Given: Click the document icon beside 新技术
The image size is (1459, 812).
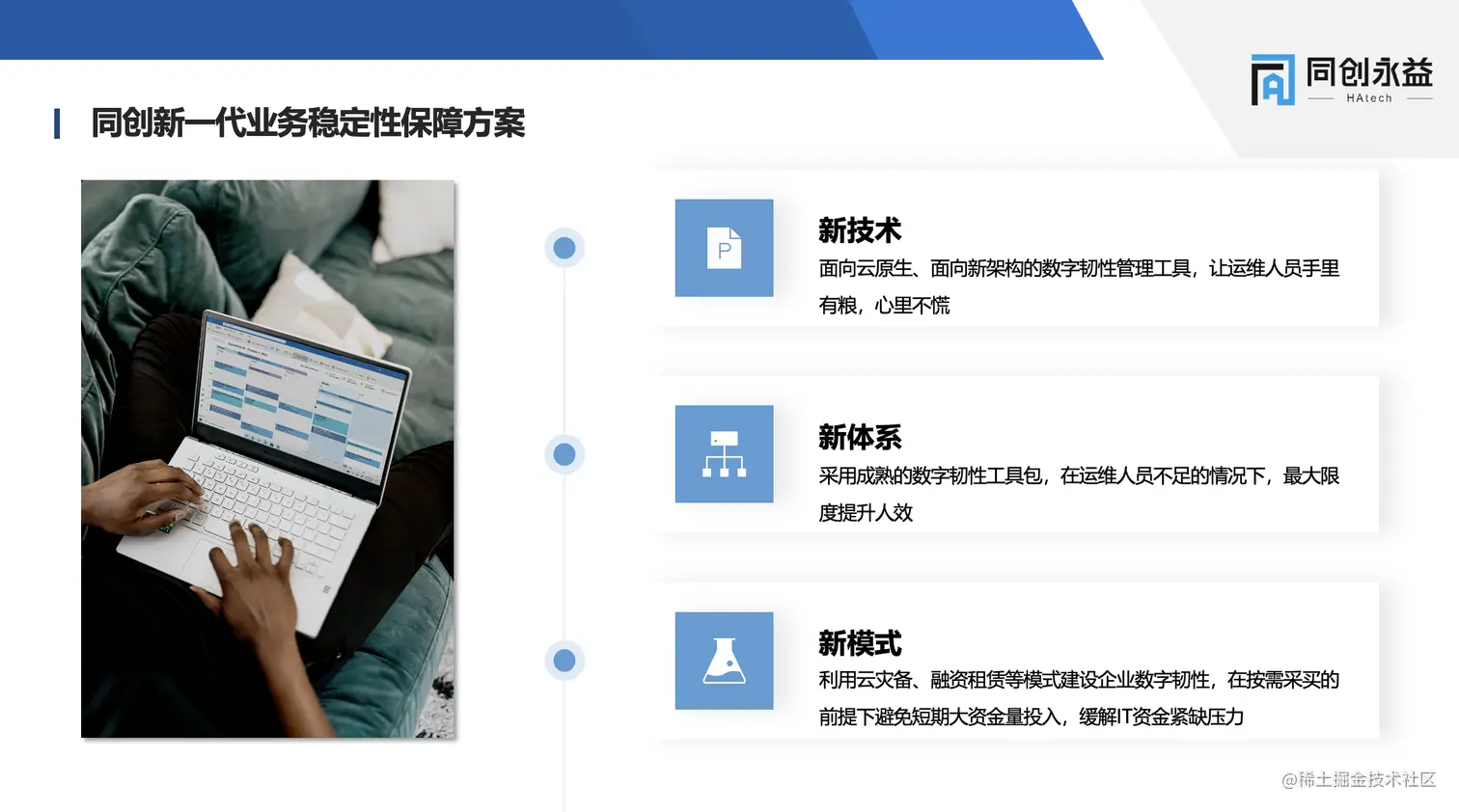Looking at the screenshot, I should (724, 248).
